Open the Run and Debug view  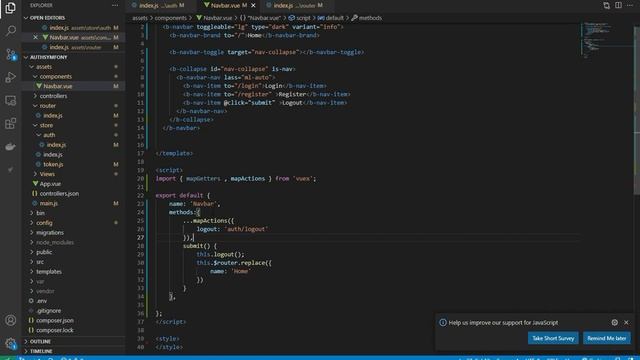[x=10, y=77]
